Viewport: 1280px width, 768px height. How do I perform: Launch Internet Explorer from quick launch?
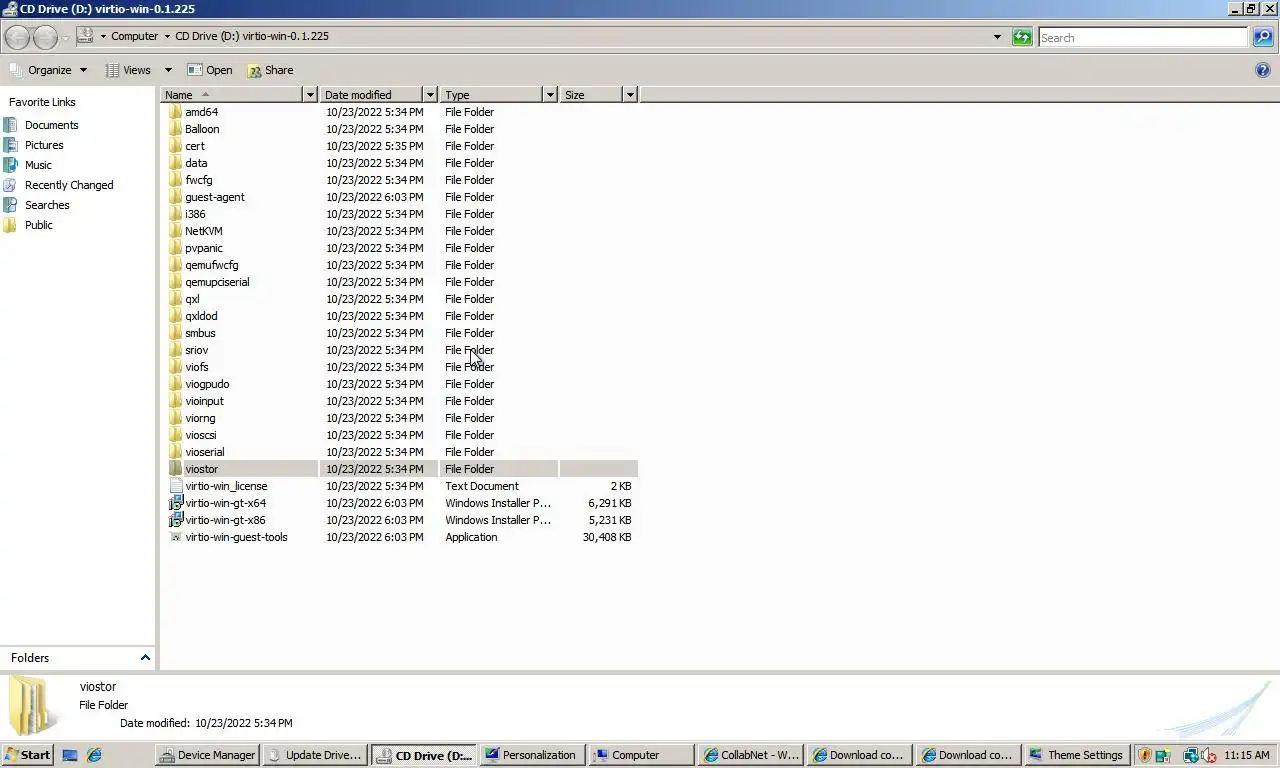(94, 755)
